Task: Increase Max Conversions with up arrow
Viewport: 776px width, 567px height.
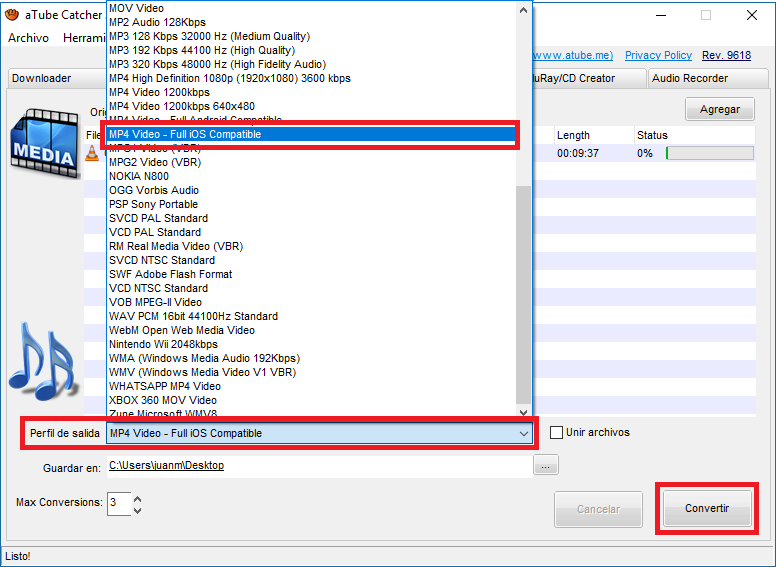Action: click(138, 499)
